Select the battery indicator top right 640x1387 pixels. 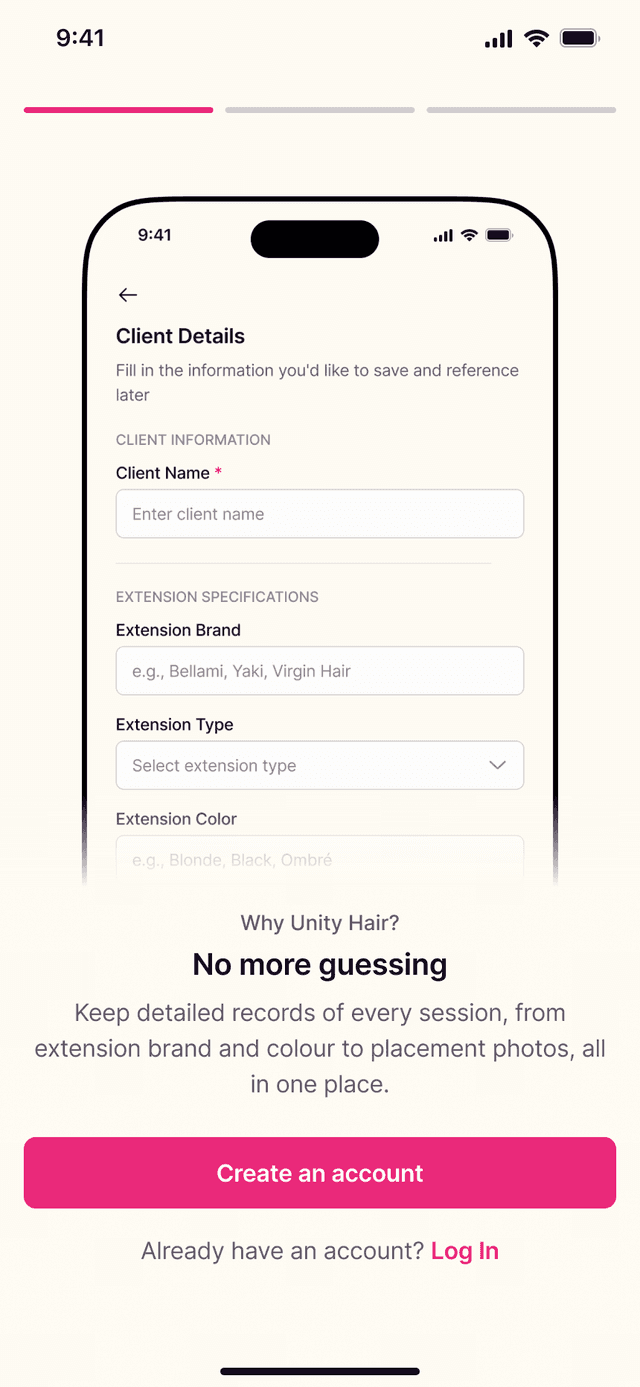coord(579,38)
